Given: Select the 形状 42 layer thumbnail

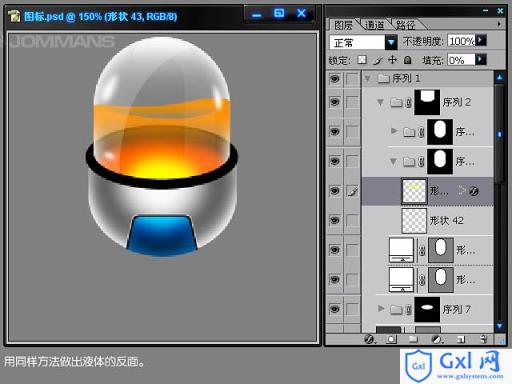Looking at the screenshot, I should (x=414, y=221).
